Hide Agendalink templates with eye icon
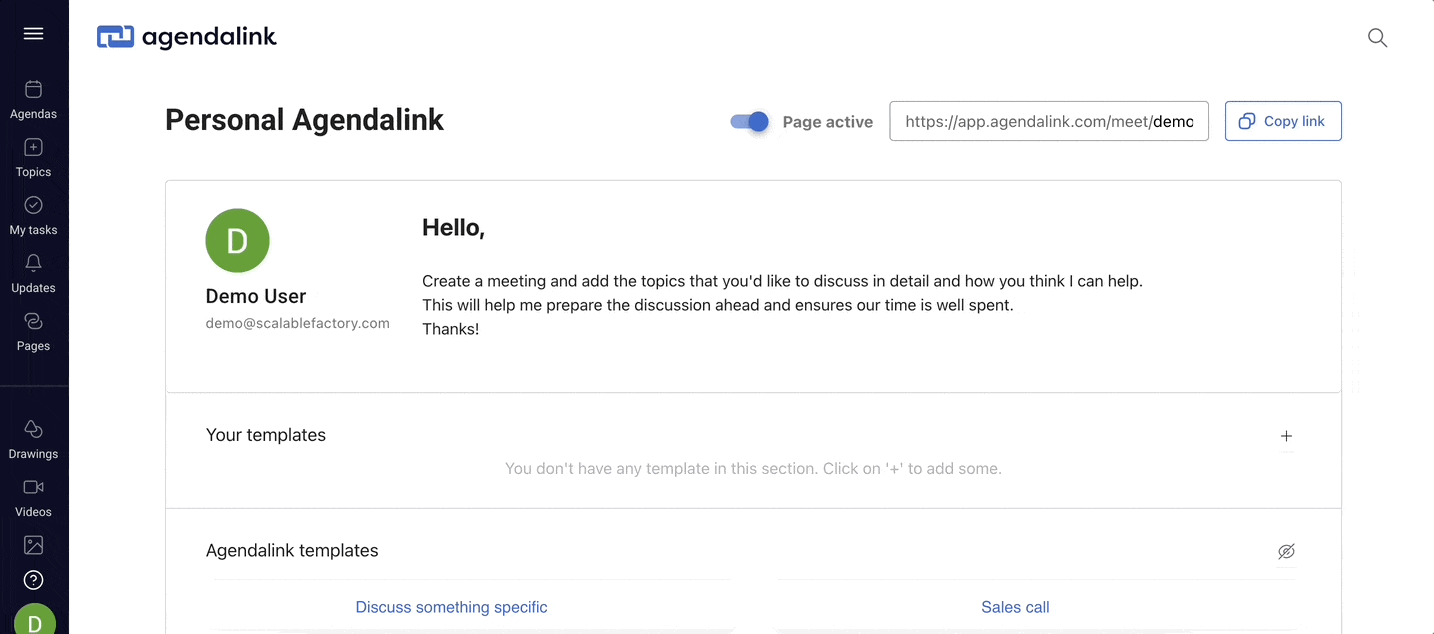 pyautogui.click(x=1286, y=551)
